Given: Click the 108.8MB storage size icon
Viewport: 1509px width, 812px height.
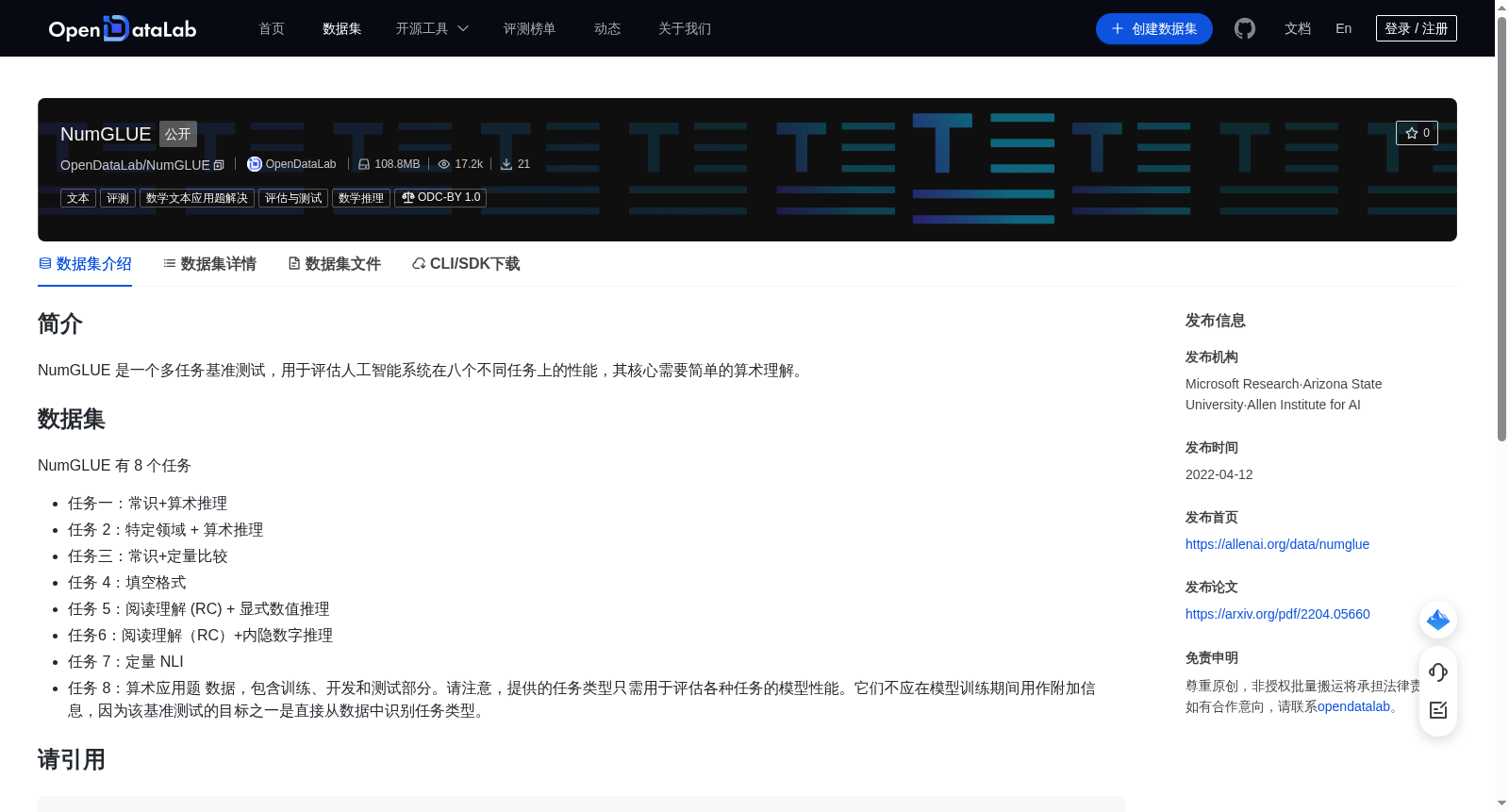Looking at the screenshot, I should (x=364, y=164).
